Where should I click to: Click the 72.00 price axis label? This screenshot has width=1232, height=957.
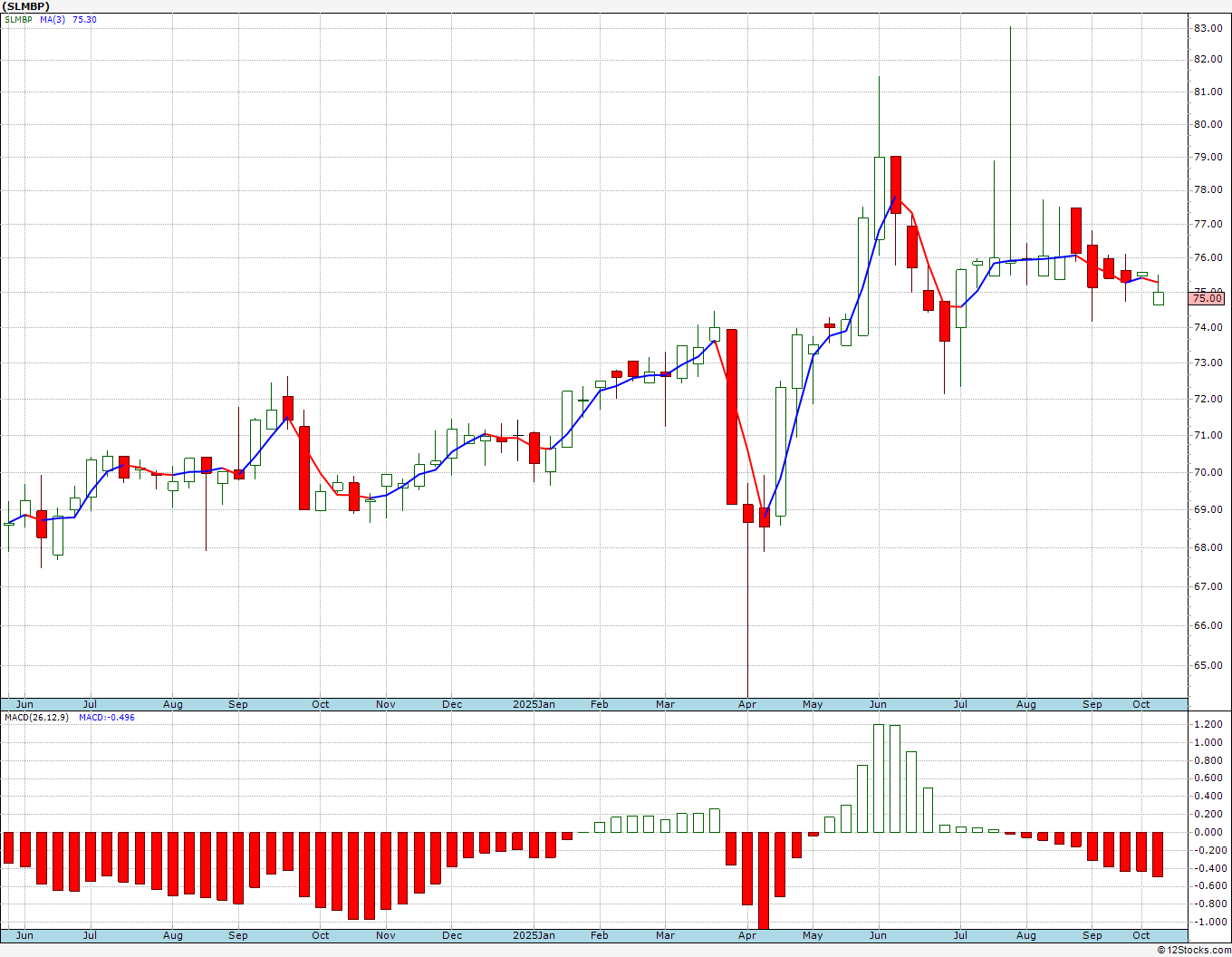1208,399
